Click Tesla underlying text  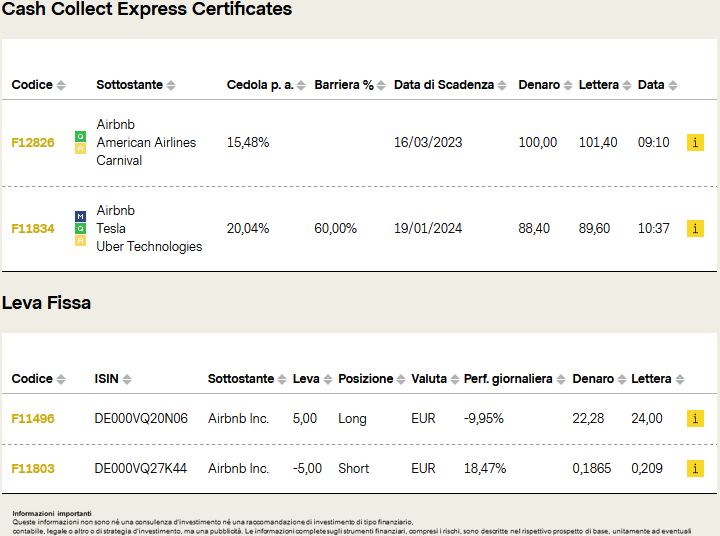(x=111, y=228)
